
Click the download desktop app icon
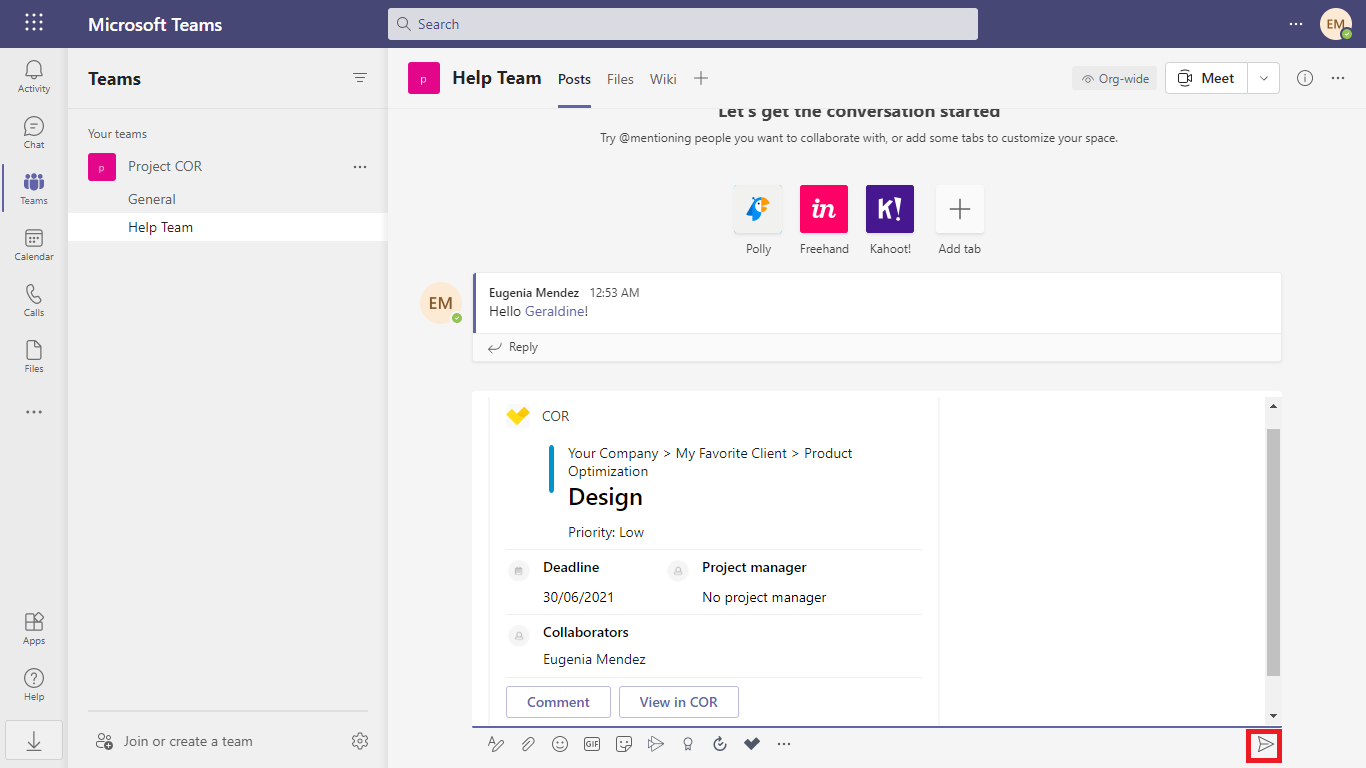(x=34, y=741)
